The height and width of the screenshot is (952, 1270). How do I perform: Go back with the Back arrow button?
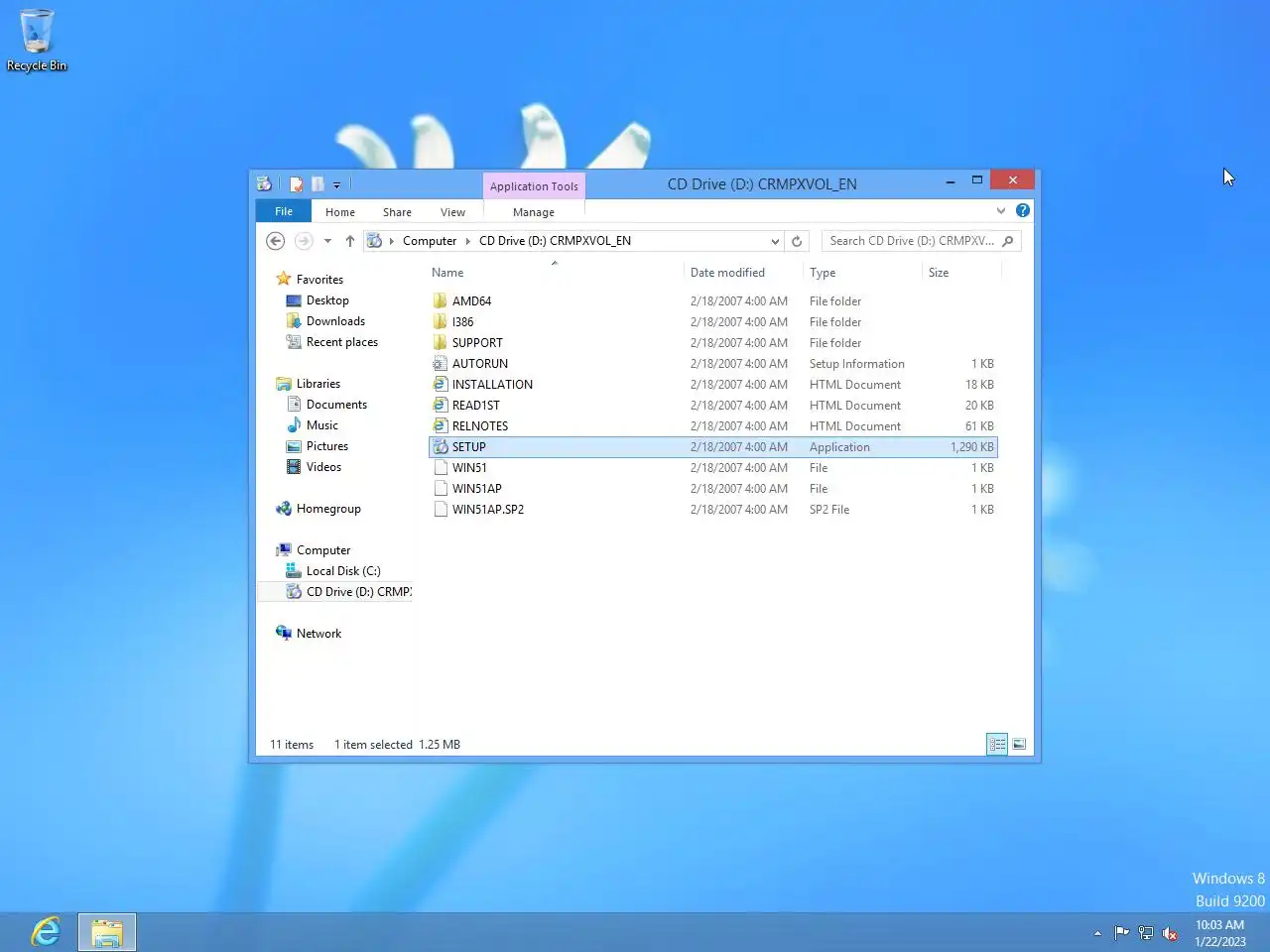(x=276, y=241)
